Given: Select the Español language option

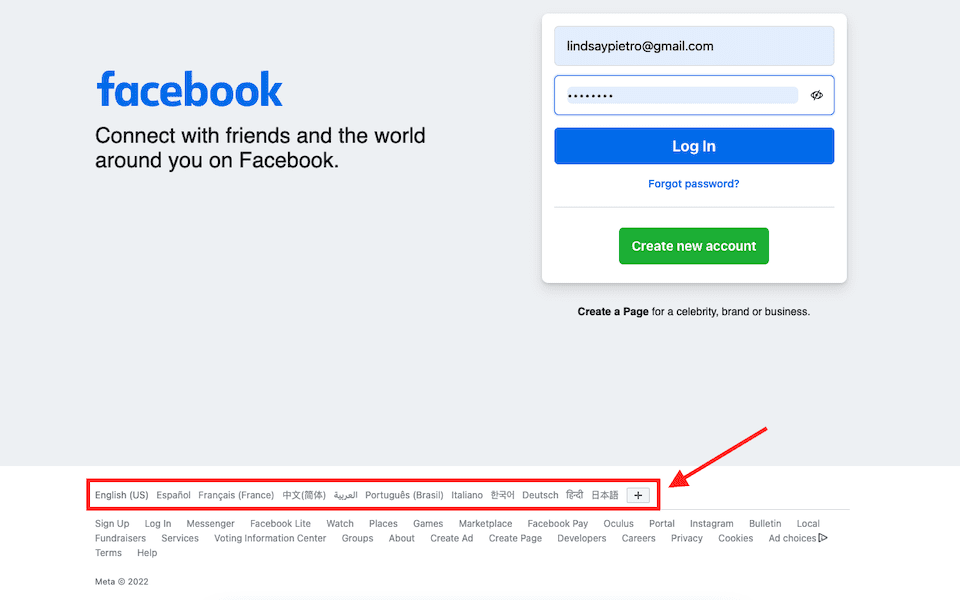Looking at the screenshot, I should click(173, 494).
